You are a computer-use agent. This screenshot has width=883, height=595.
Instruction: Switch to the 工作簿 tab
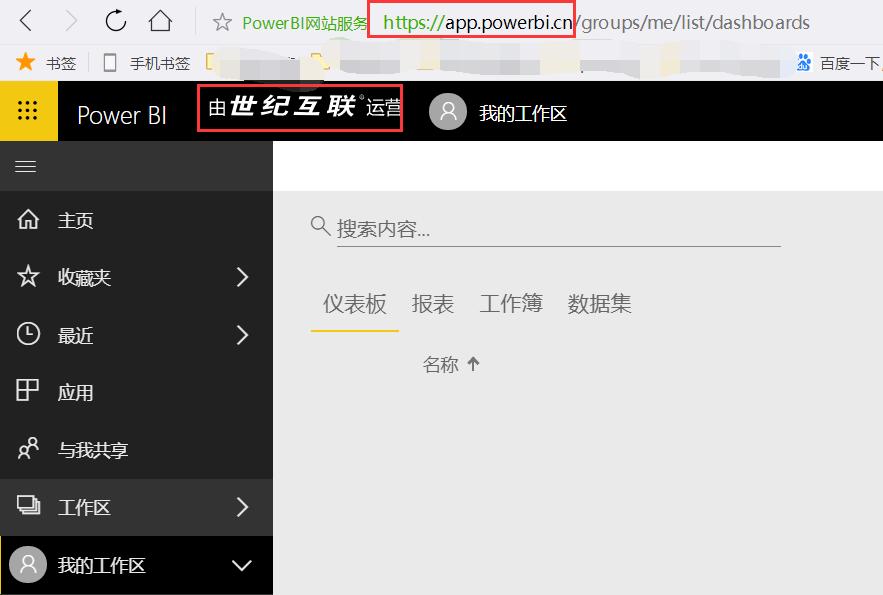point(510,304)
